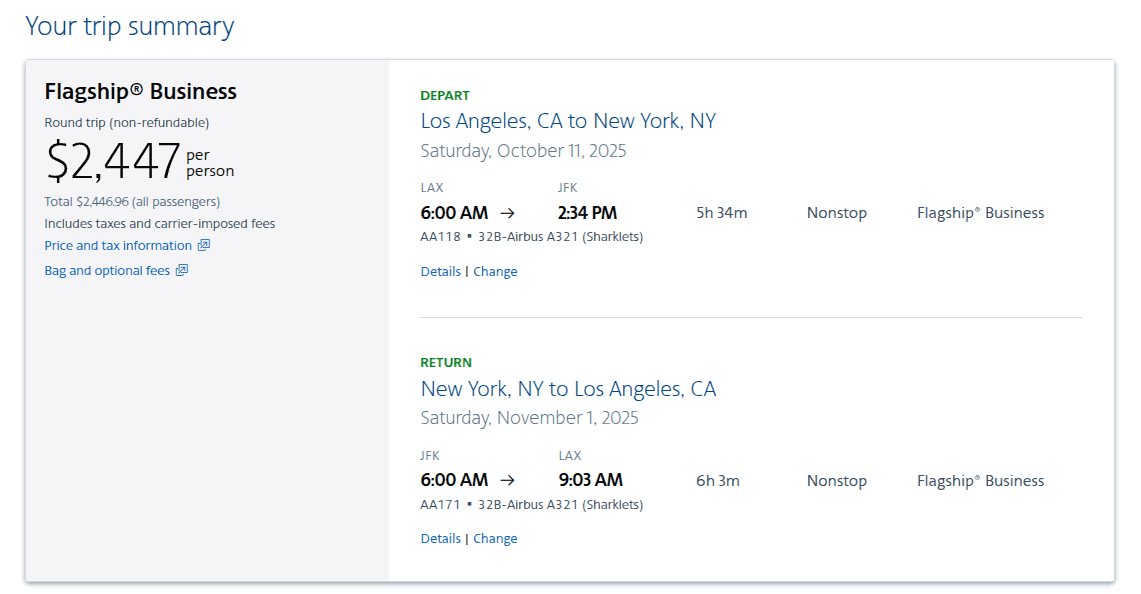Viewport: 1141px width, 594px height.
Task: Click the Nonstop label on the departing flight
Action: 836,212
